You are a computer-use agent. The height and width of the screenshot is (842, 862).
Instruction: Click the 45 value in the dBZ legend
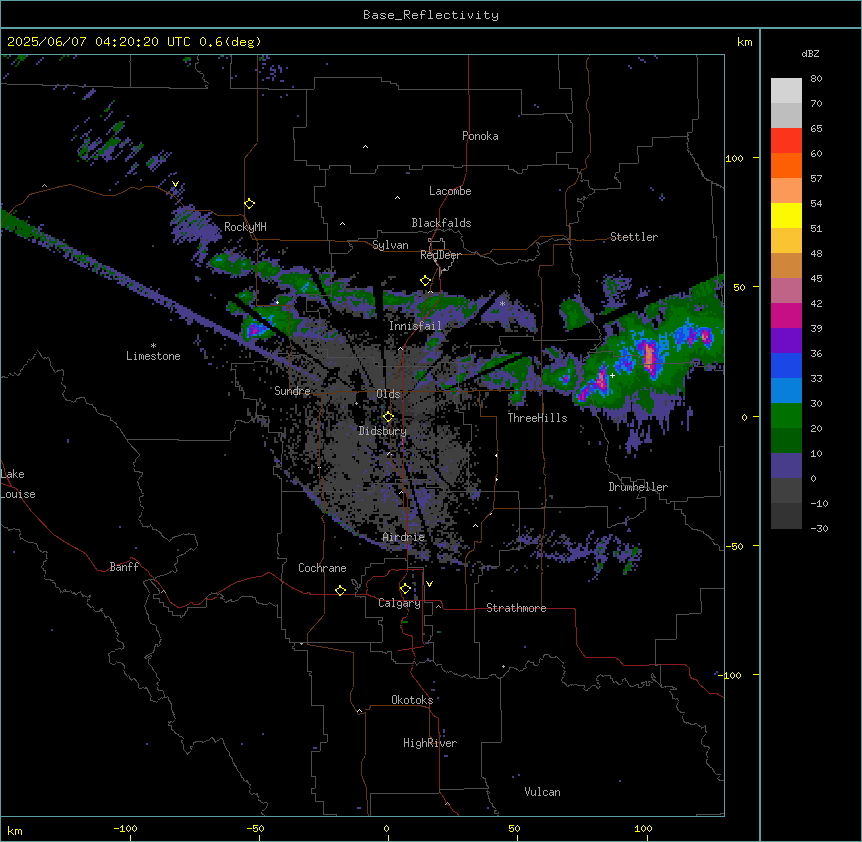(x=816, y=279)
